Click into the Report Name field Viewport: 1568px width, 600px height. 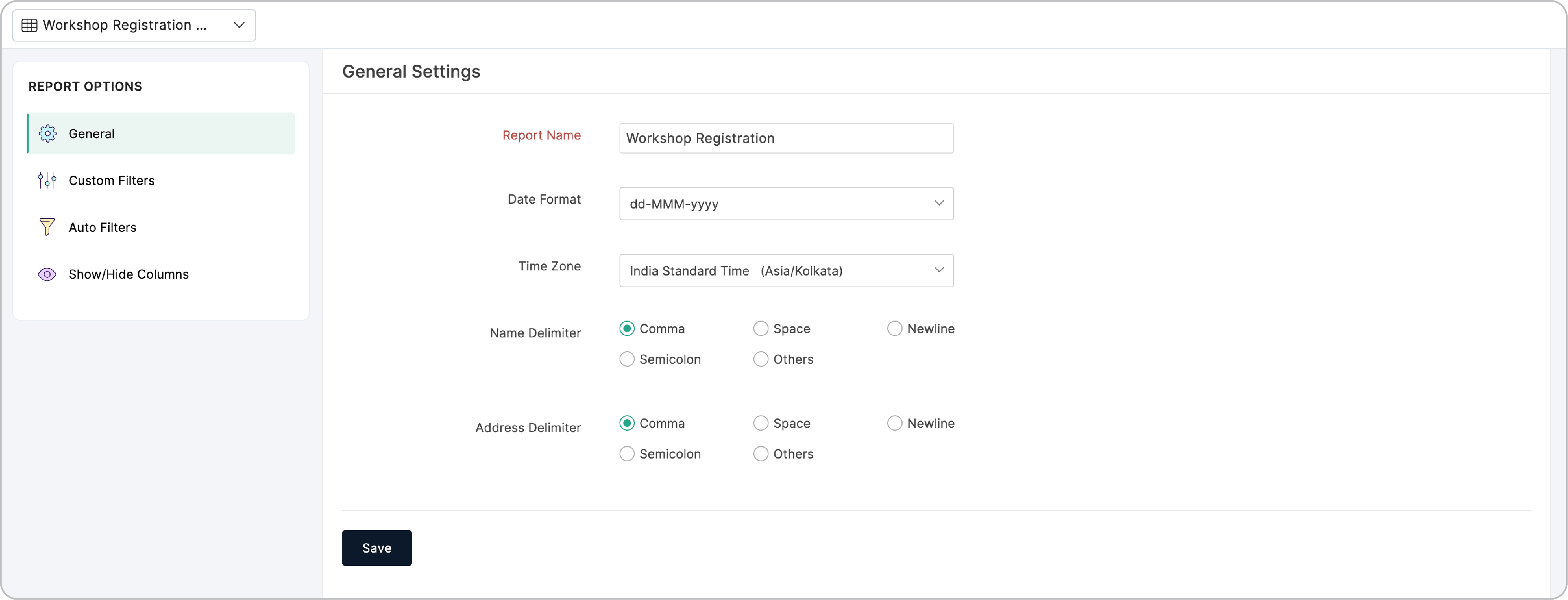[x=786, y=138]
